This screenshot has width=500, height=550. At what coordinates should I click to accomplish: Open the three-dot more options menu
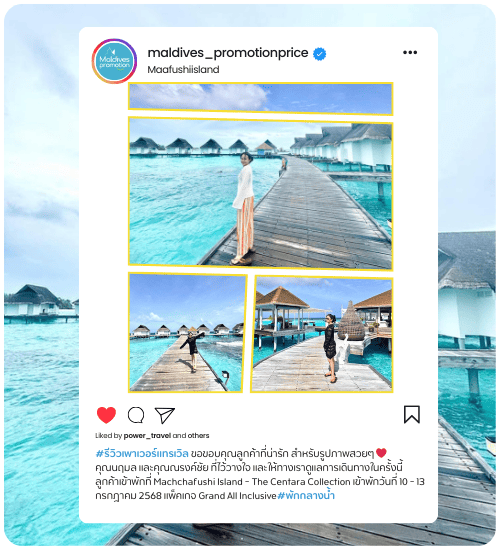410,53
